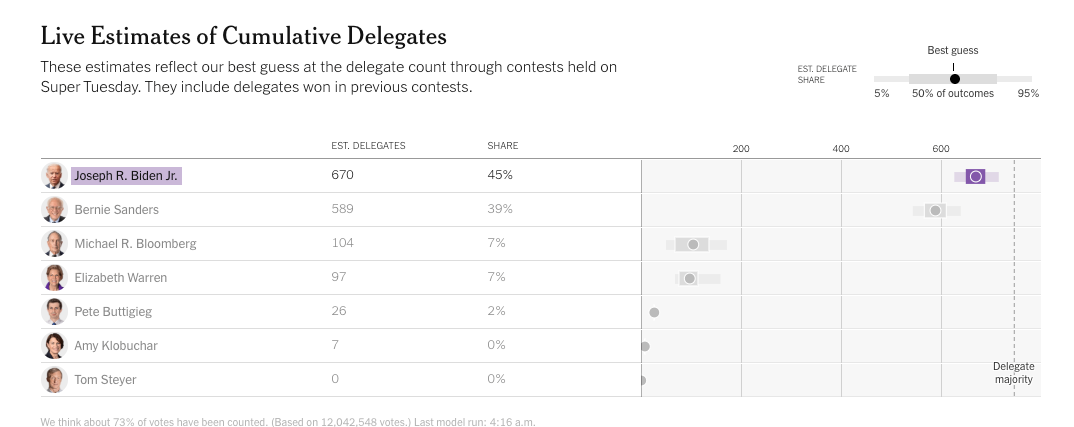
Task: Click Bloomberg's estimate dot on chart
Action: [693, 244]
